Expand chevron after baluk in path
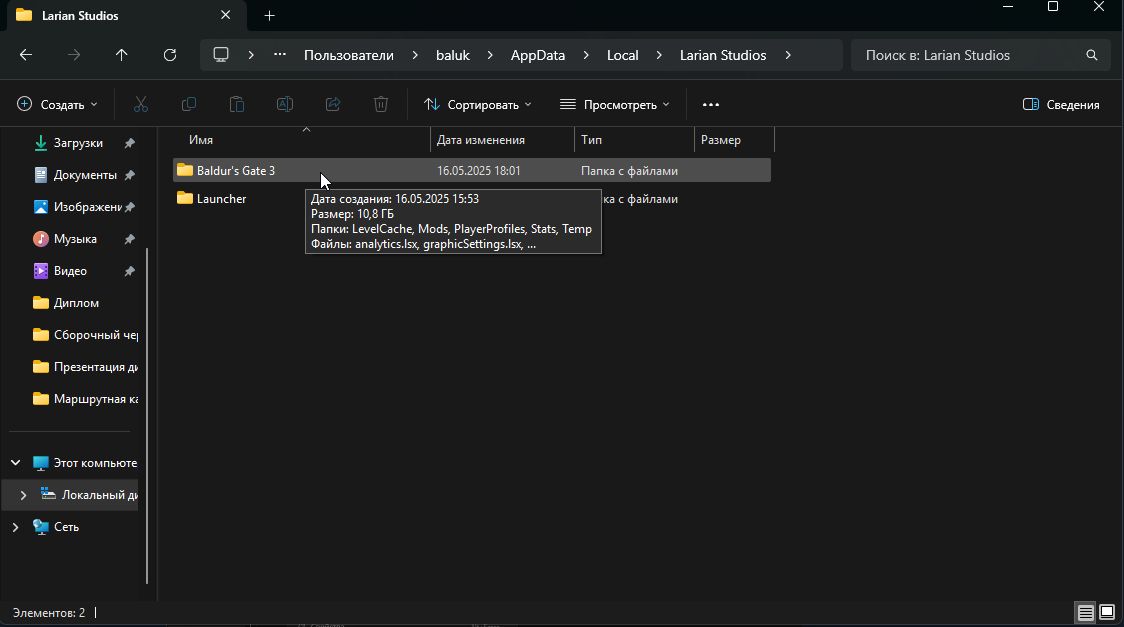The width and height of the screenshot is (1124, 627). click(x=490, y=55)
